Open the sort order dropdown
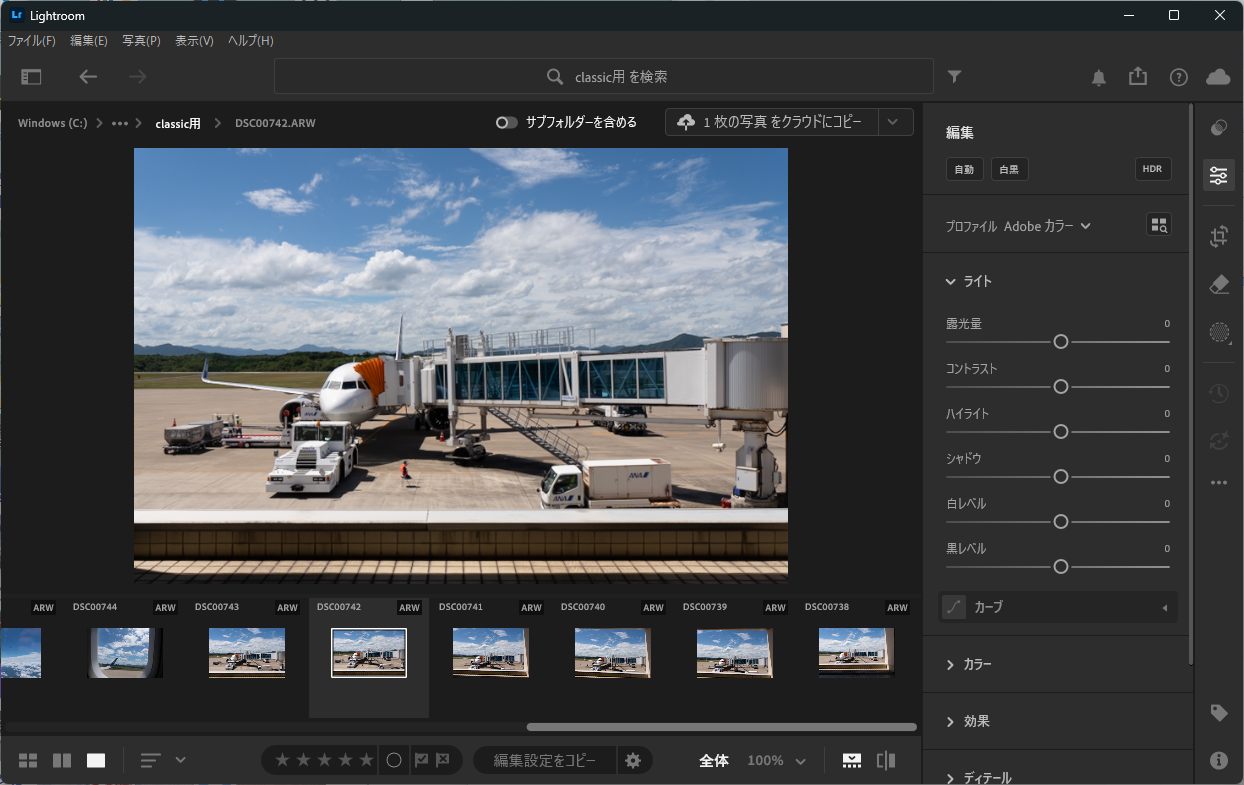 coord(163,761)
